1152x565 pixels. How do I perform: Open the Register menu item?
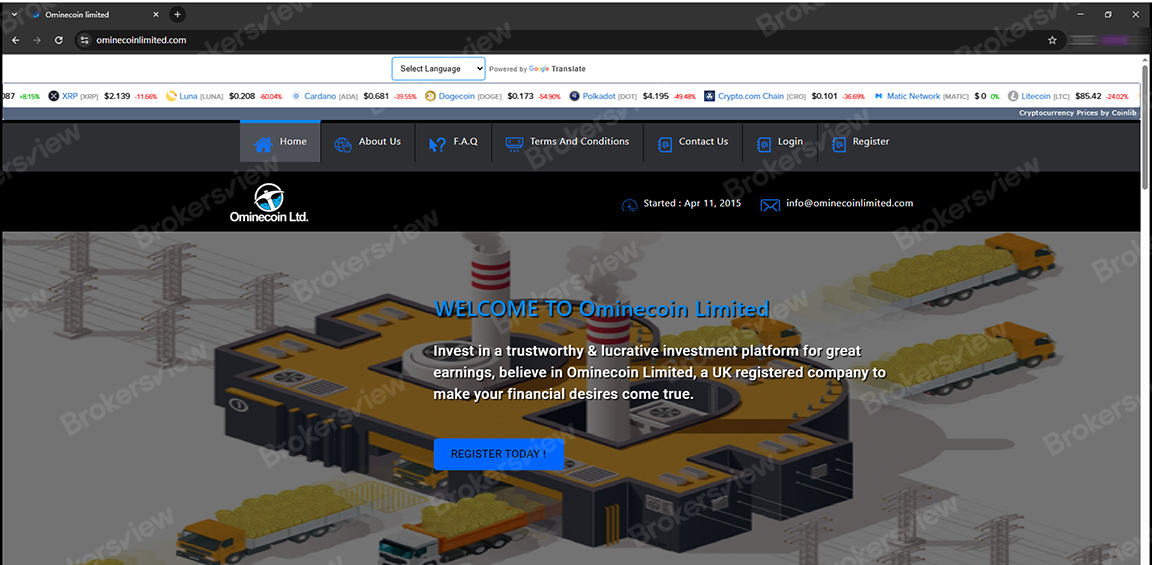871,141
